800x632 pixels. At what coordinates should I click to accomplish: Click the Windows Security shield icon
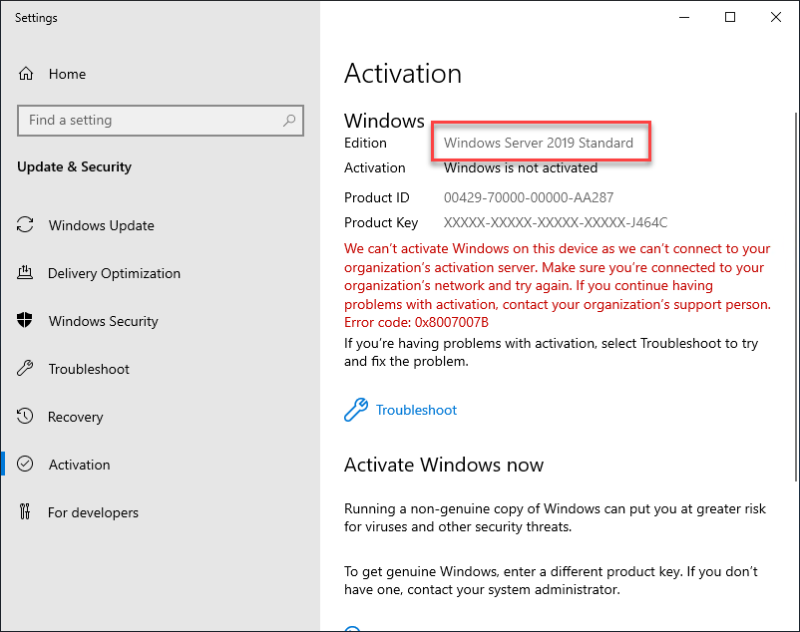[x=24, y=320]
